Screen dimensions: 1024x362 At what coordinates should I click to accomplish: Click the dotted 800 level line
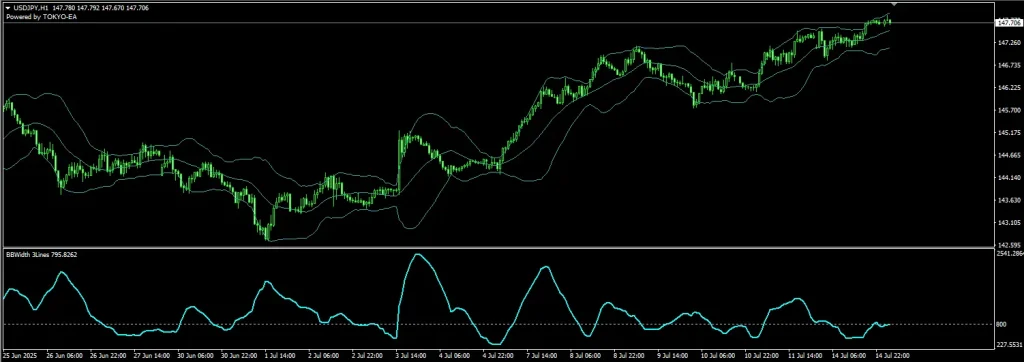(x=496, y=325)
